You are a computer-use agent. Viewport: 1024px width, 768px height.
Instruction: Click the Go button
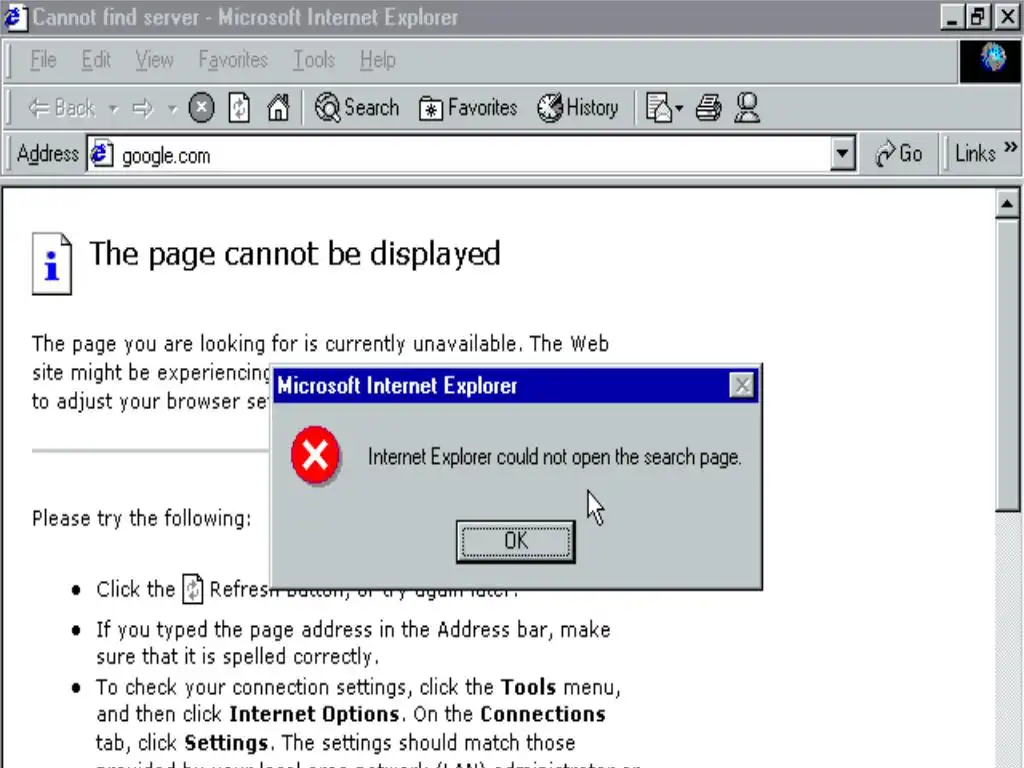click(899, 154)
